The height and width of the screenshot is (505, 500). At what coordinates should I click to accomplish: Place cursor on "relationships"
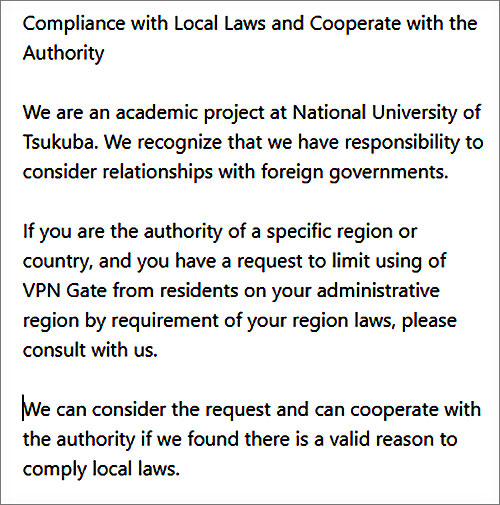click(157, 172)
